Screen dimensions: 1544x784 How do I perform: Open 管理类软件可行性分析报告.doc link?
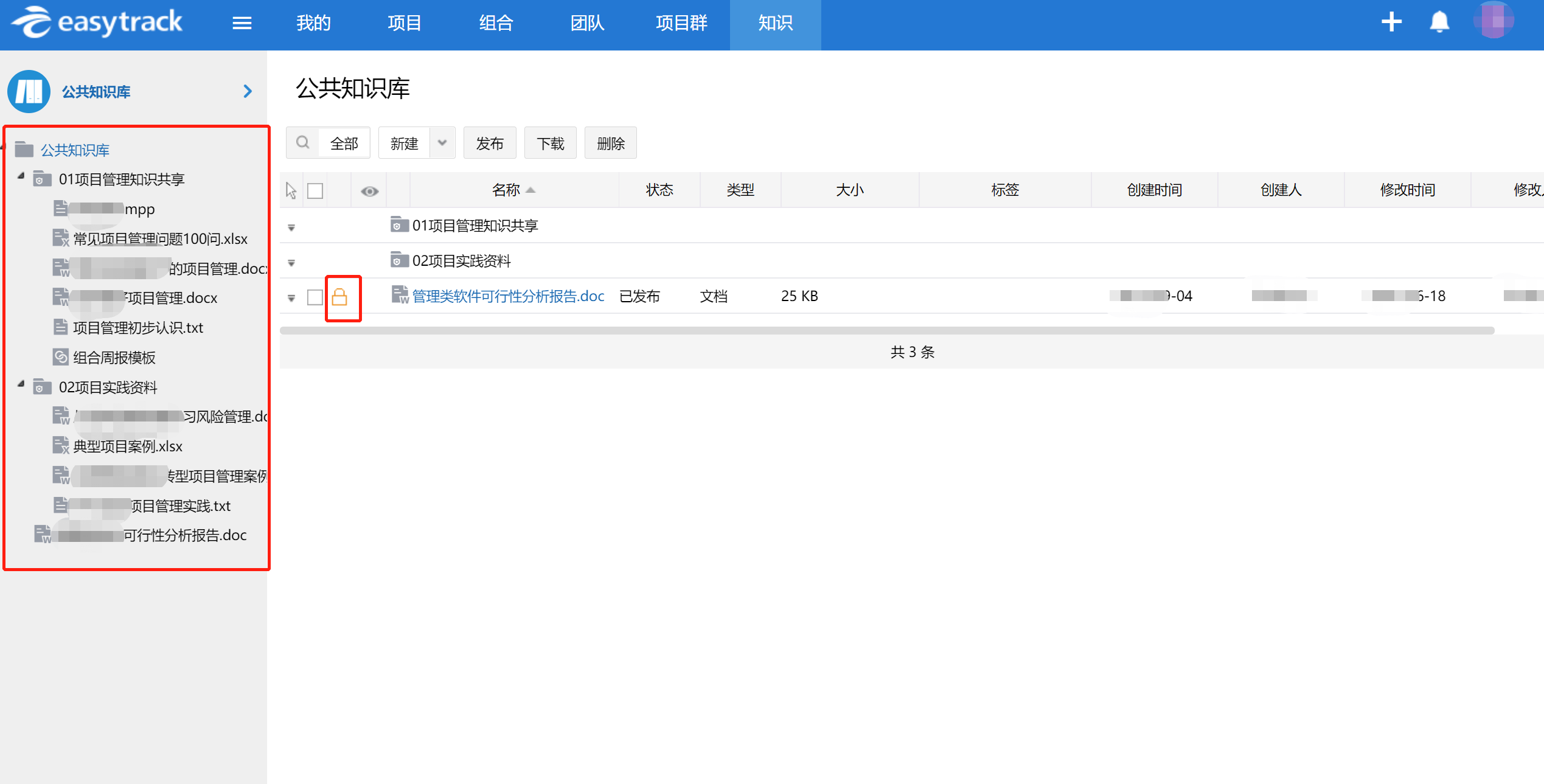click(508, 296)
